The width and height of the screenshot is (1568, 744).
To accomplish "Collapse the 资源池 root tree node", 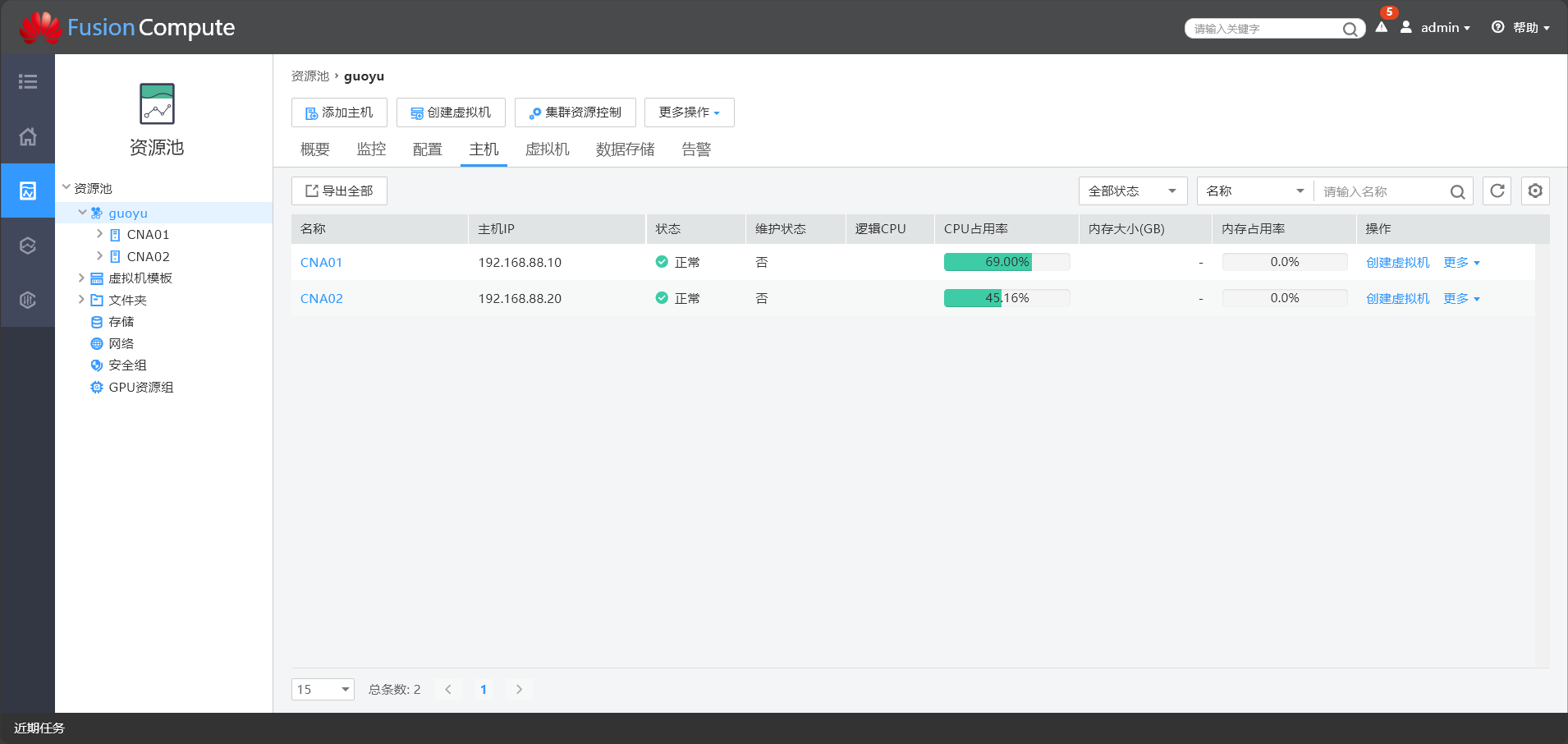I will pyautogui.click(x=66, y=187).
